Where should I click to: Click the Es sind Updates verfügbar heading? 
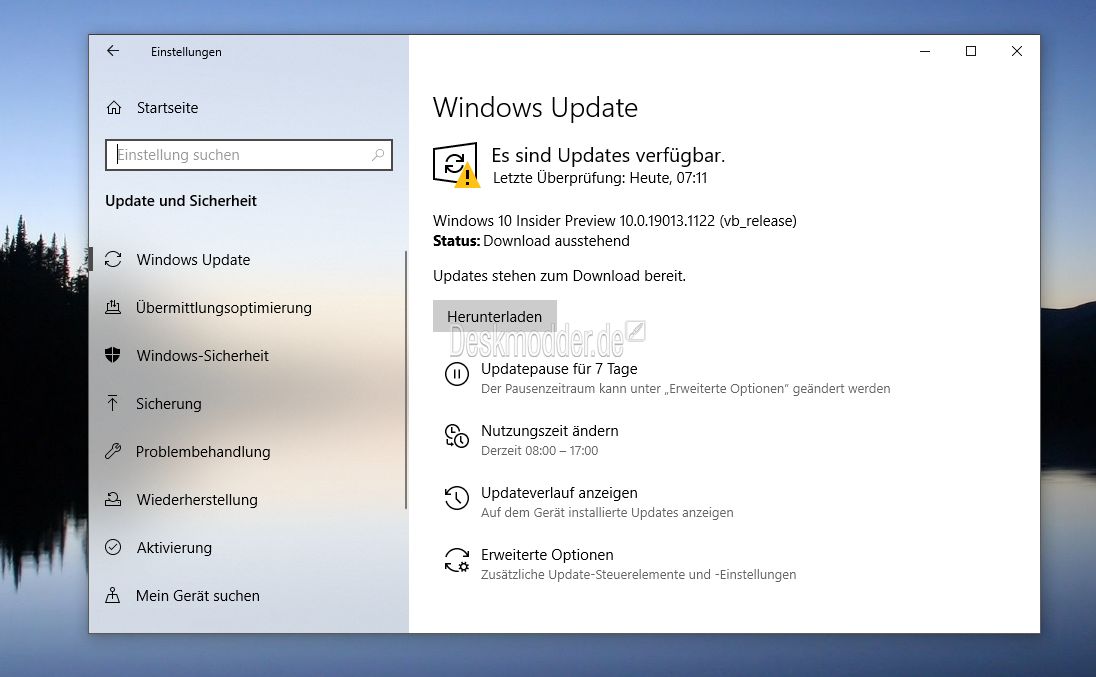coord(608,155)
